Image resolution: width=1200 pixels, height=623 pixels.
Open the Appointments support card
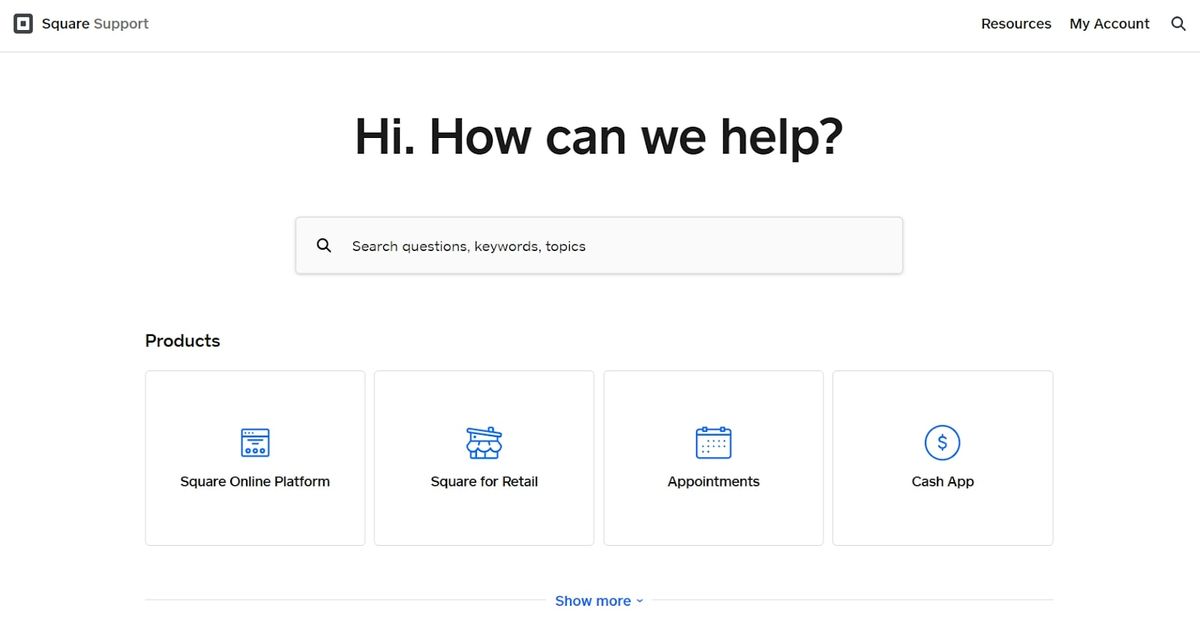click(713, 457)
